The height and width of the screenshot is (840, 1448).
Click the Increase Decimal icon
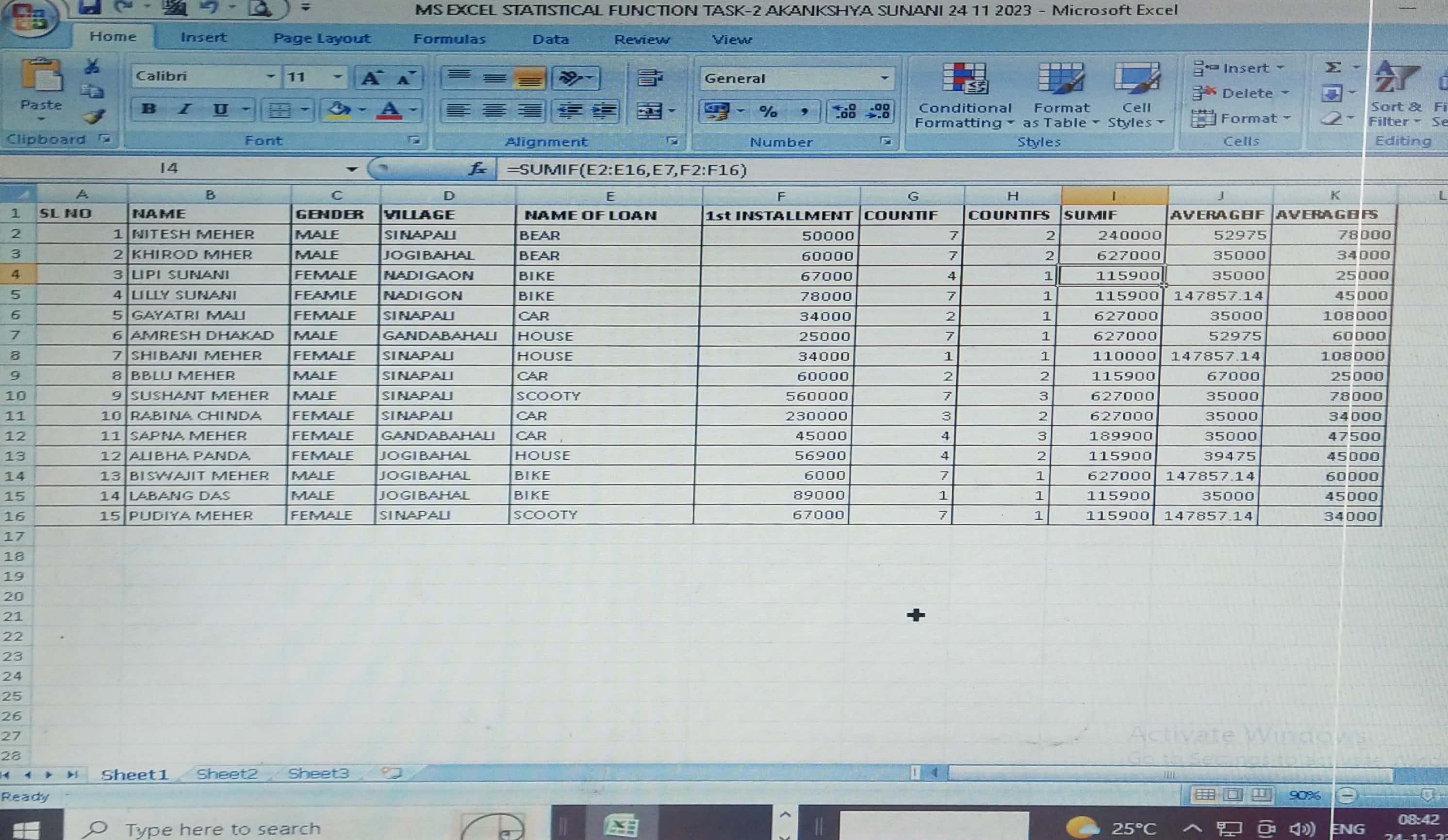(x=845, y=110)
